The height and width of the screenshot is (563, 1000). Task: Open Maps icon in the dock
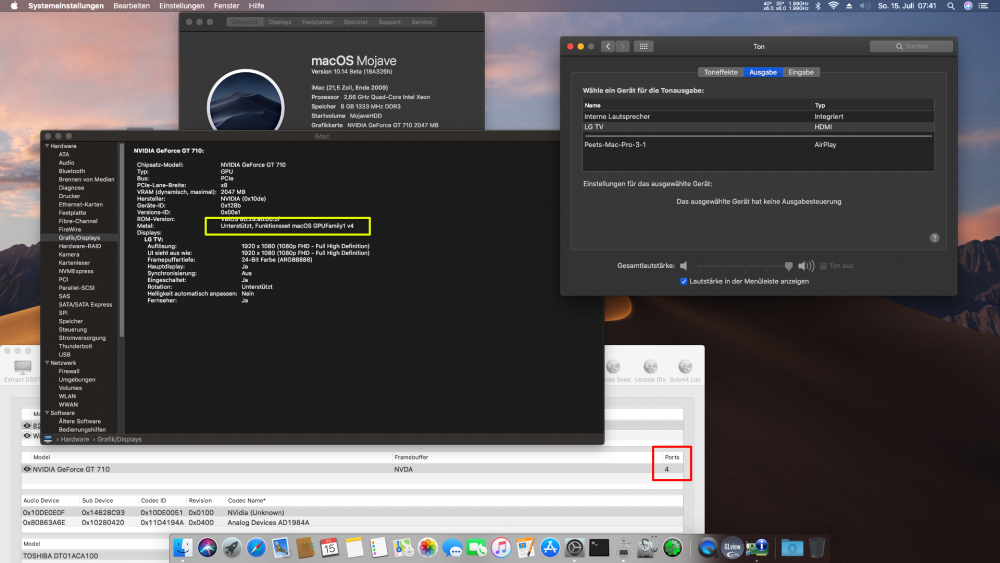tap(403, 548)
